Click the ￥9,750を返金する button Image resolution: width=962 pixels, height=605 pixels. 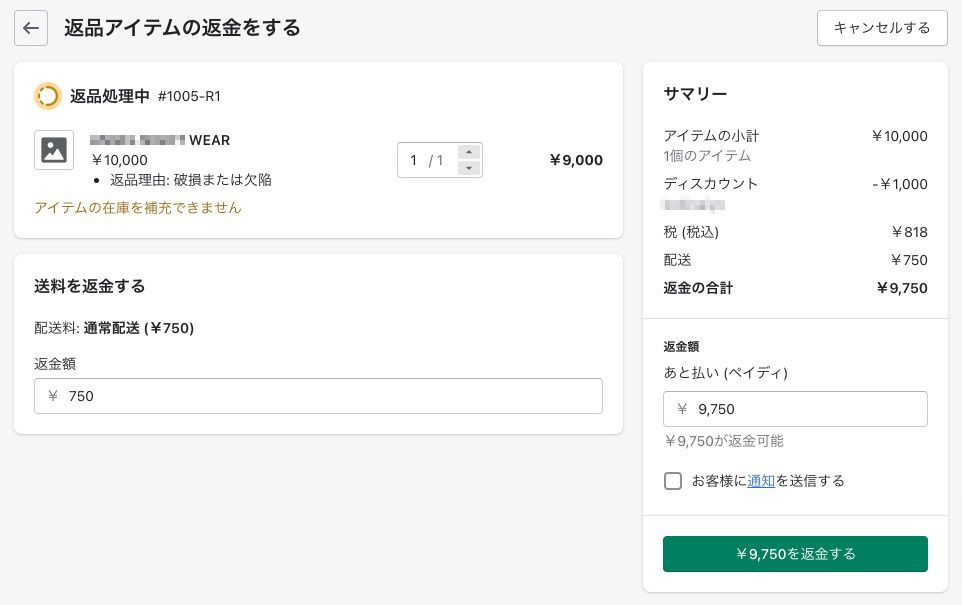click(x=795, y=554)
